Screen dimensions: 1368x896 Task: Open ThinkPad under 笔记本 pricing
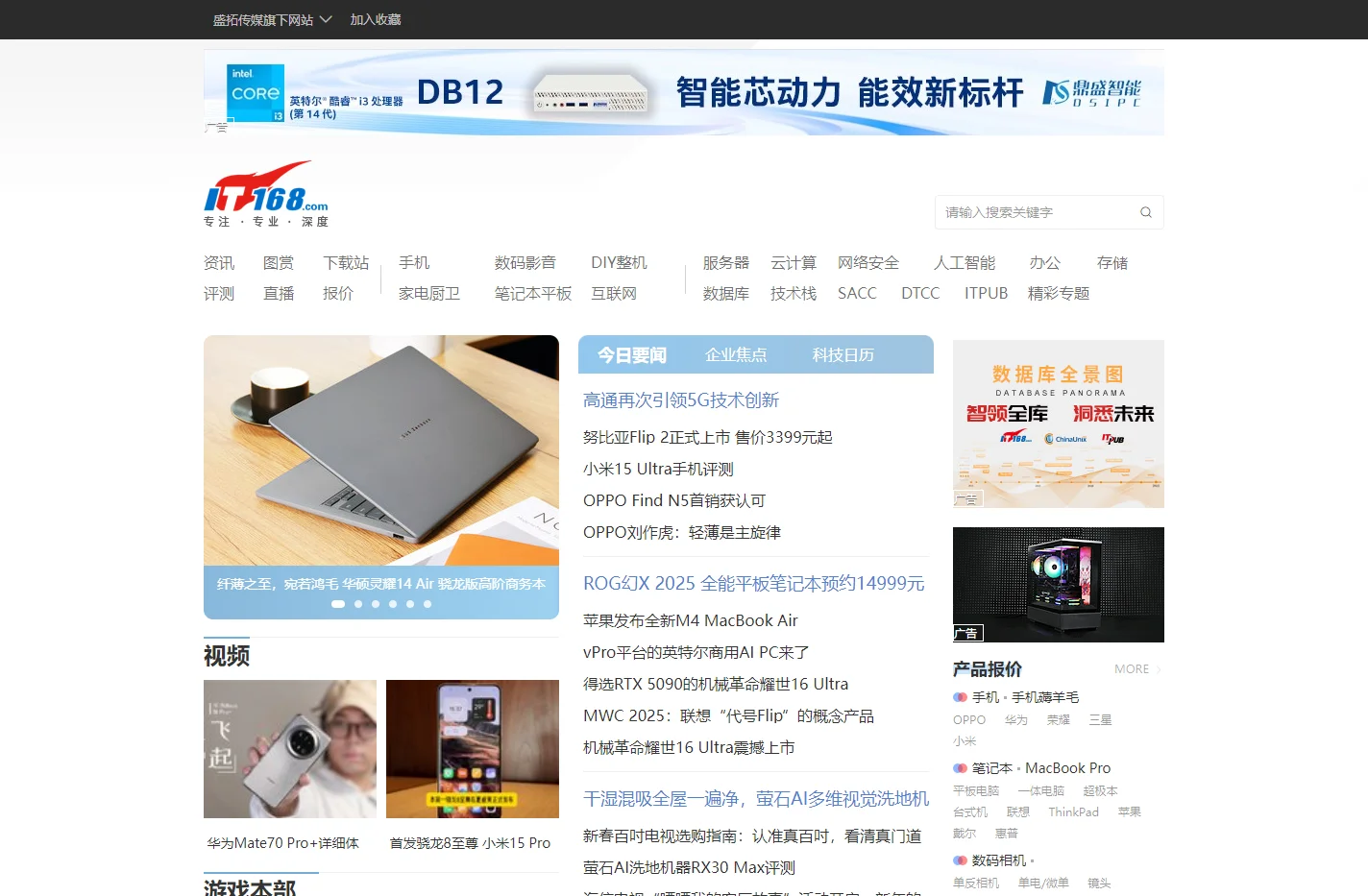1073,811
